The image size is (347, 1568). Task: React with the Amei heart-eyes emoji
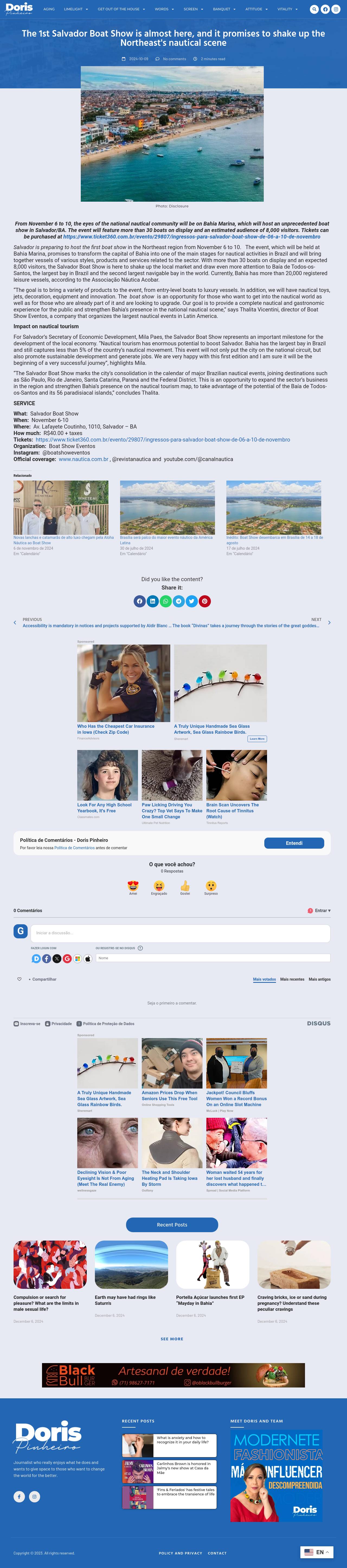[x=133, y=887]
